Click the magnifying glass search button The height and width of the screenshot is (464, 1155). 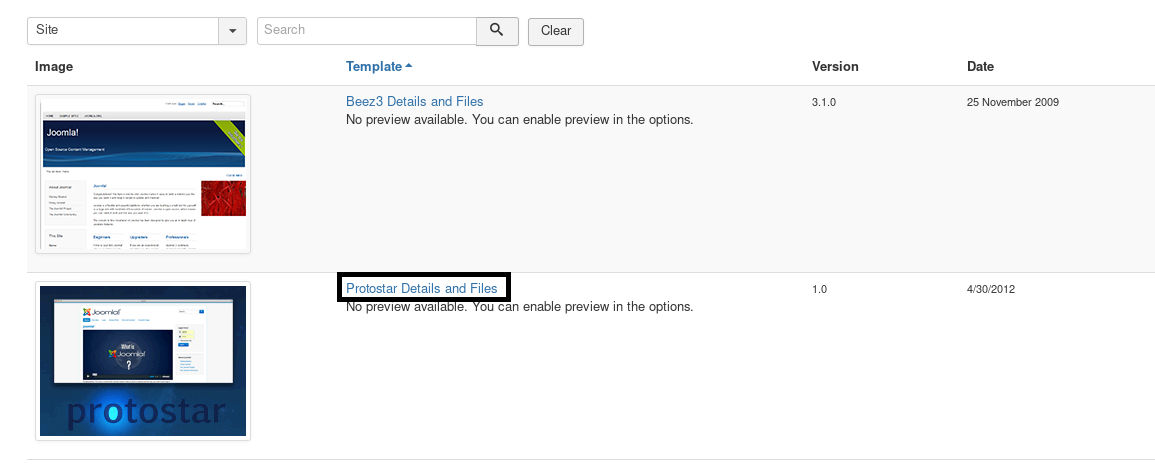pos(497,31)
